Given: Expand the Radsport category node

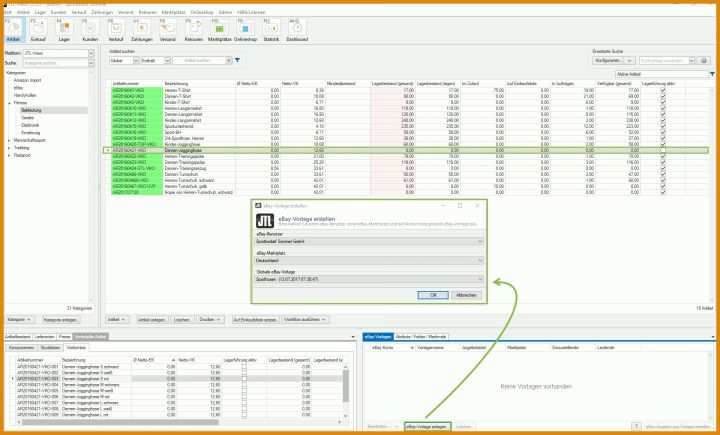Looking at the screenshot, I should [9, 155].
